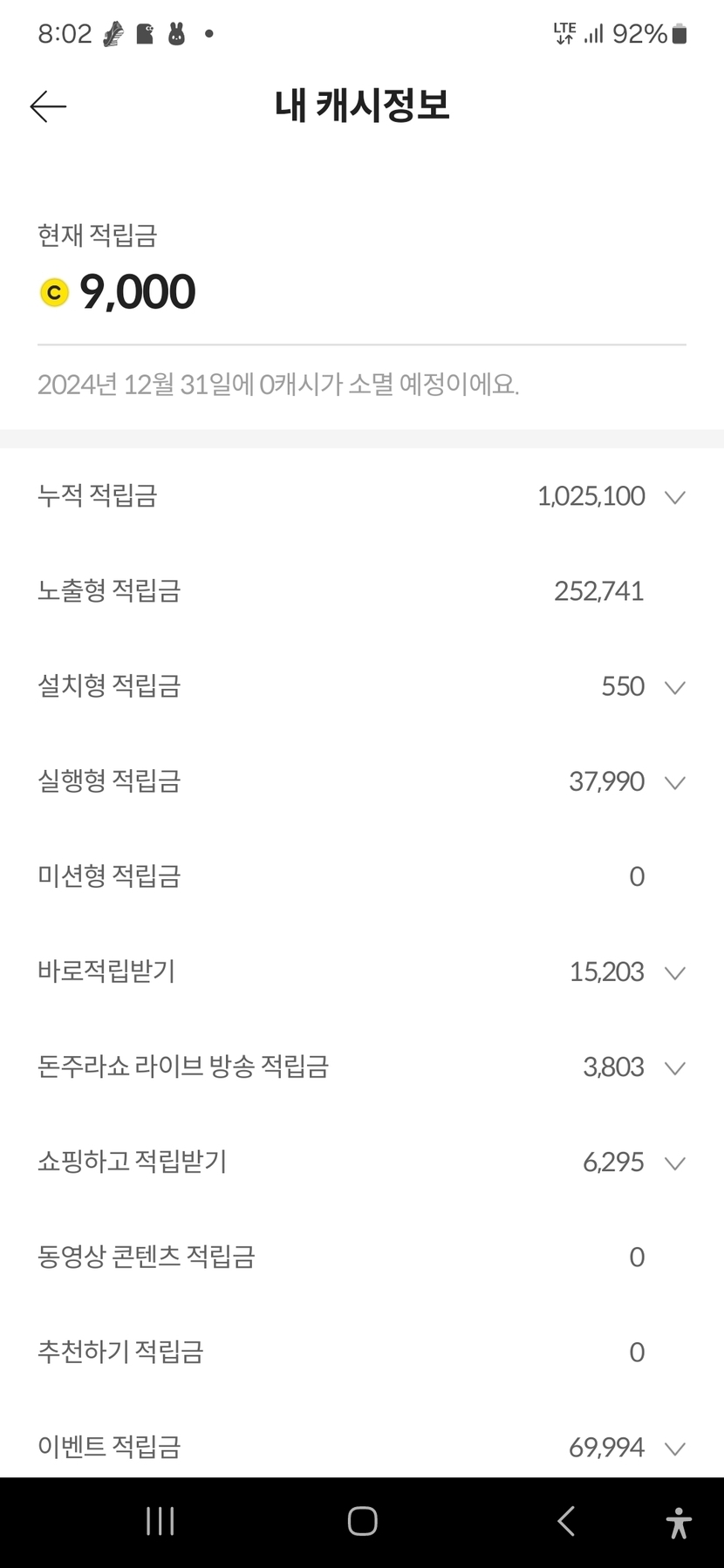The height and width of the screenshot is (1568, 724).
Task: Tap the 9,000 current cash amount
Action: pos(138,292)
